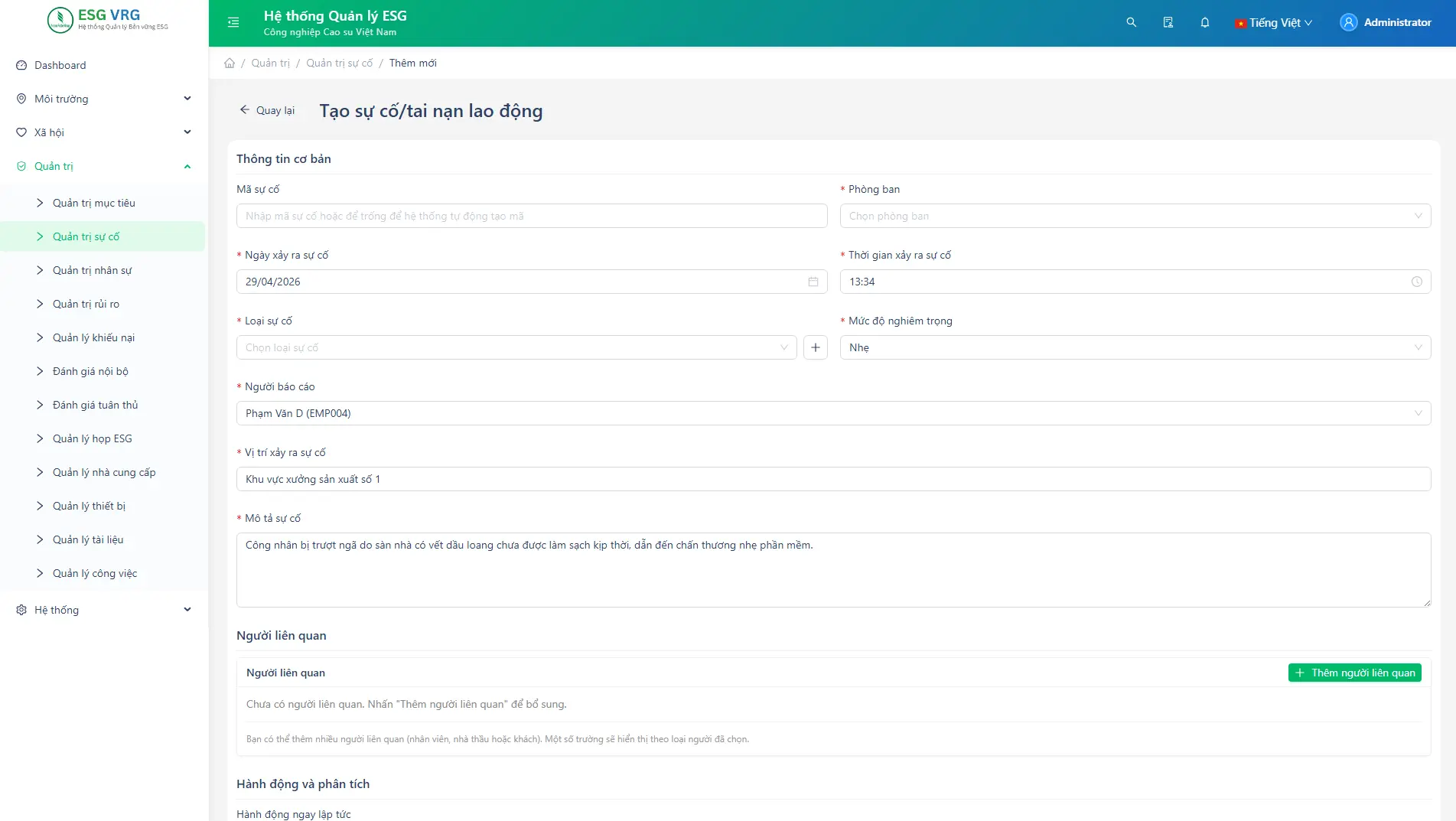This screenshot has height=821, width=1456.
Task: Open the Mức độ nghiêm trọng dropdown
Action: (x=1135, y=347)
